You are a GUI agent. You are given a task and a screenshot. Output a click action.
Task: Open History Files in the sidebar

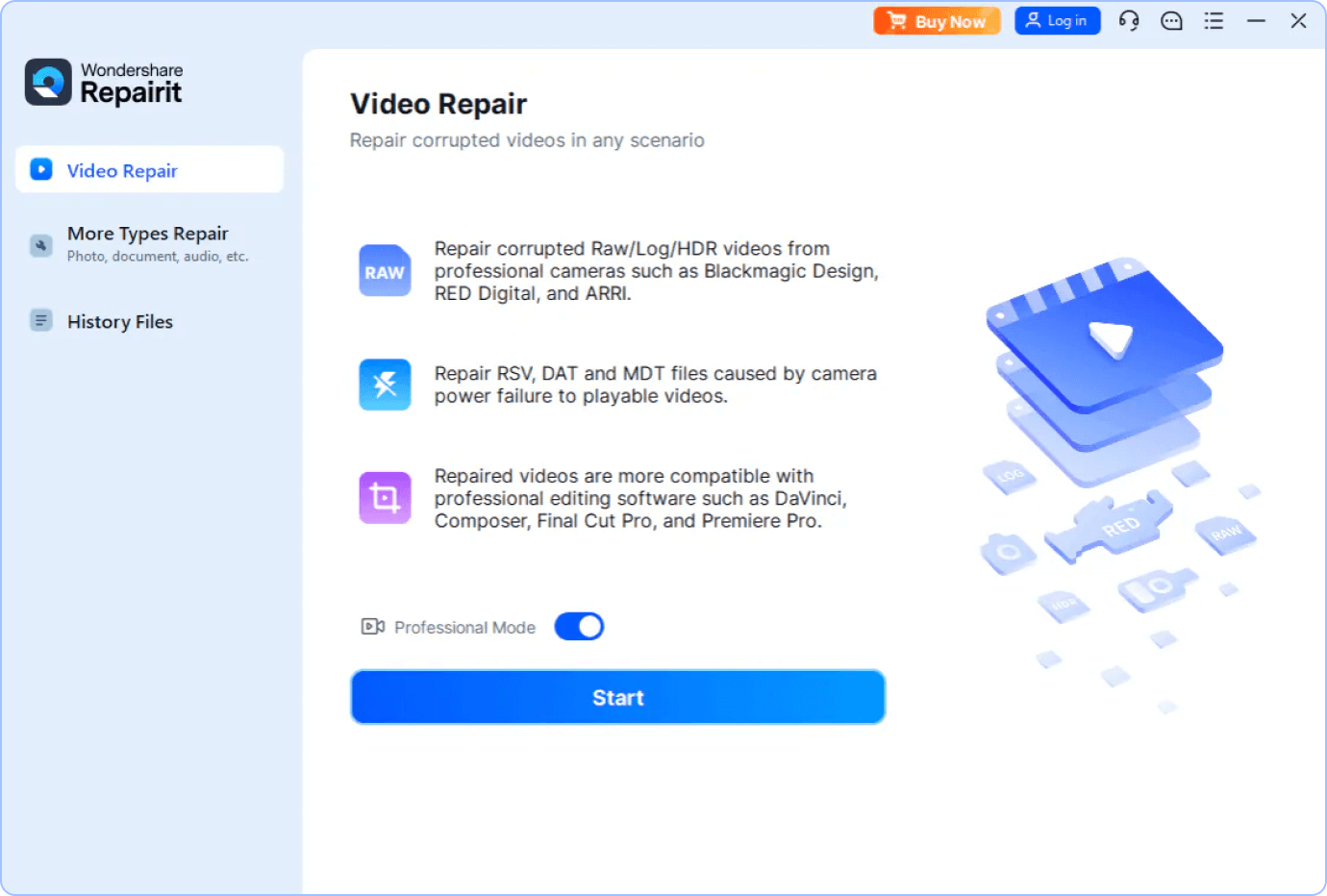(150, 321)
